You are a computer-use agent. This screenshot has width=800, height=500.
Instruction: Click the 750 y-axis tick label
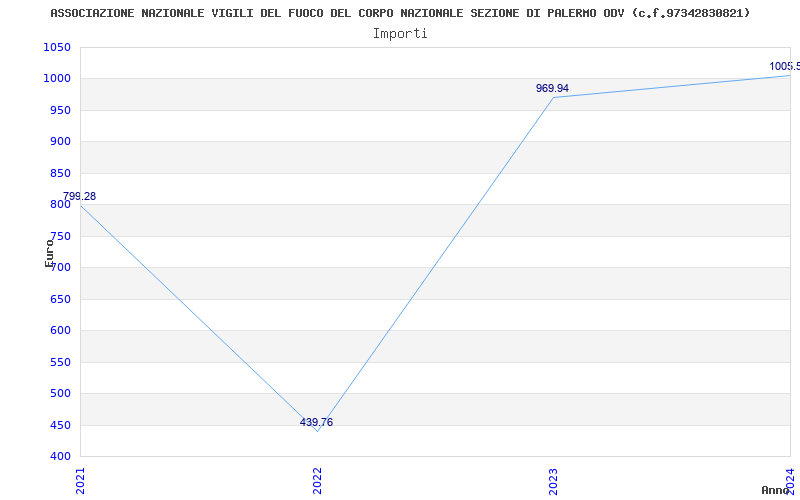coord(60,236)
